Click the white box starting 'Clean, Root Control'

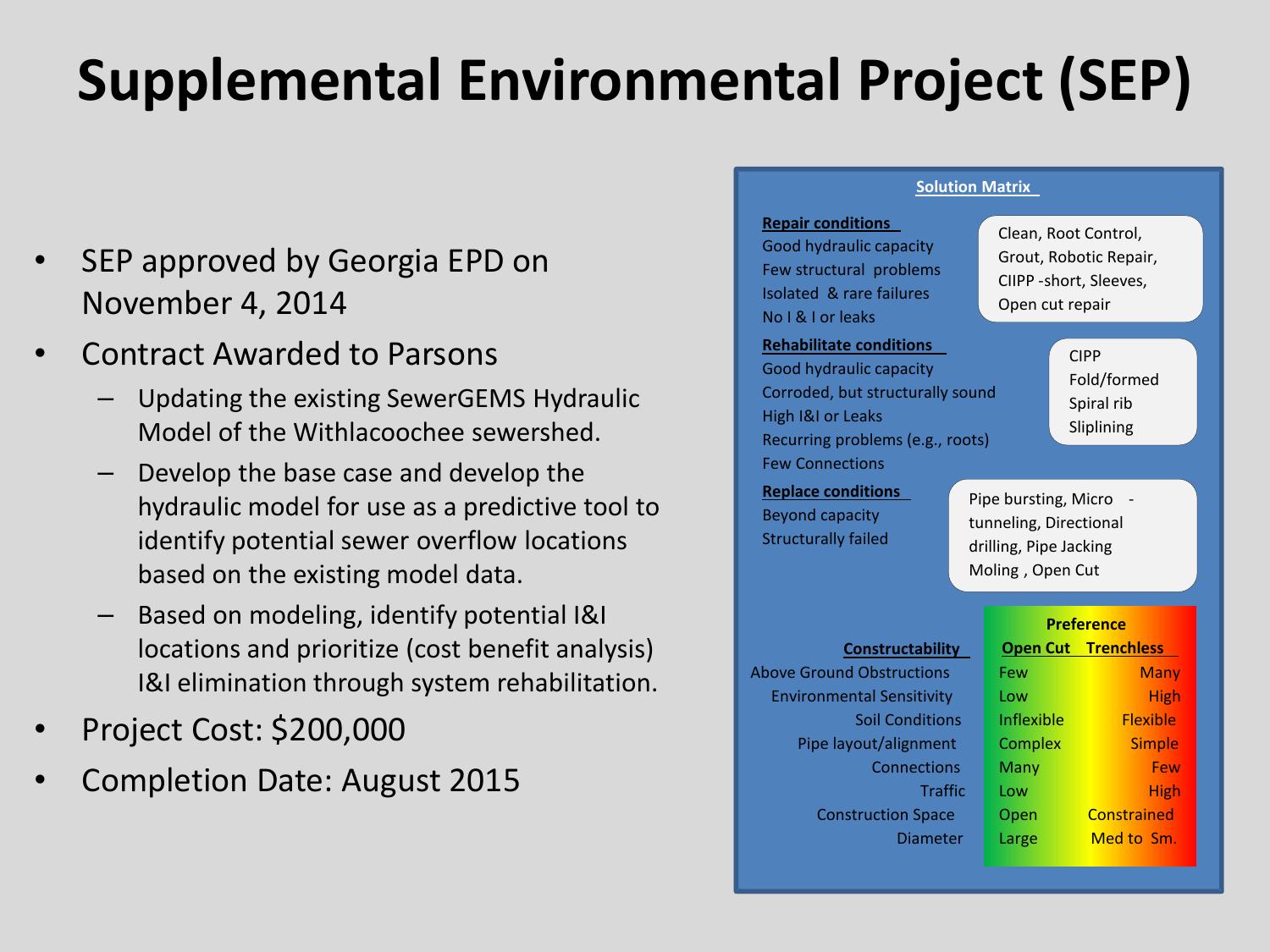pos(1090,268)
